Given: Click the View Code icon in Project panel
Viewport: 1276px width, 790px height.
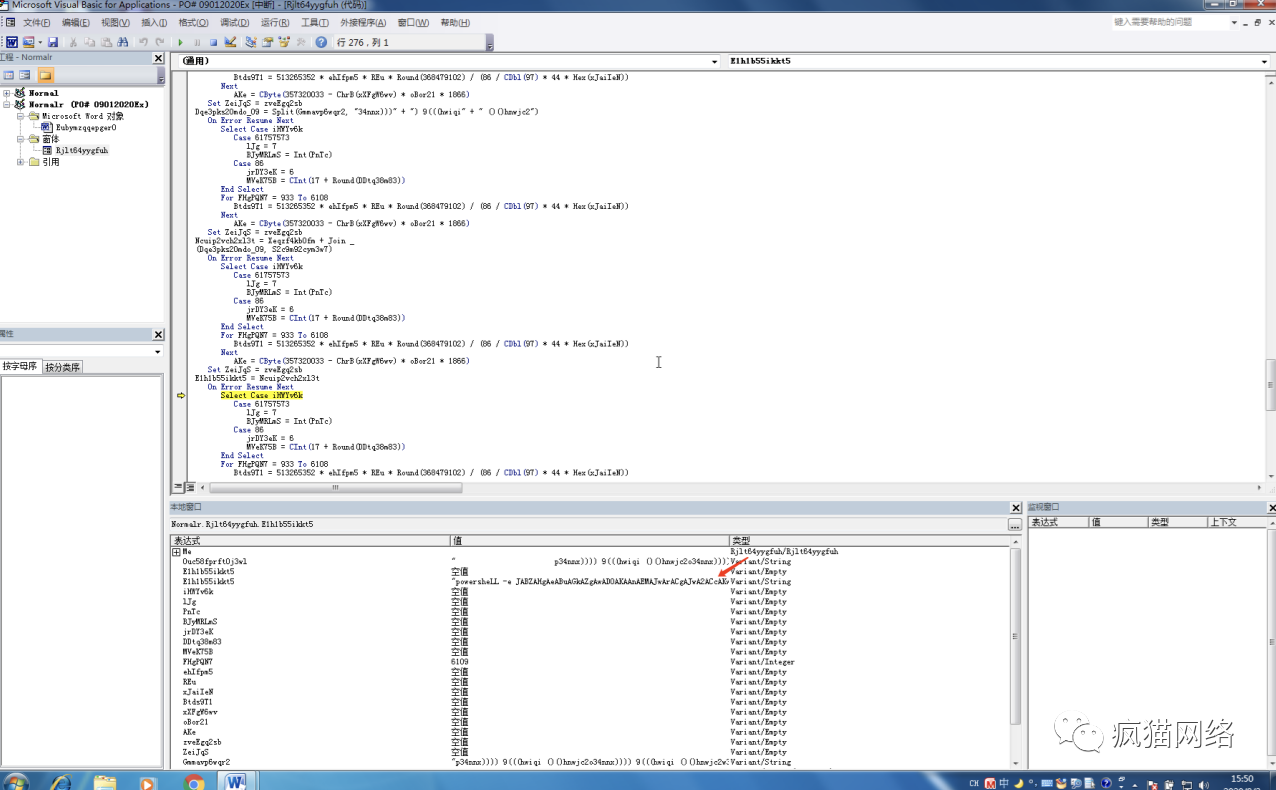Looking at the screenshot, I should tap(9, 75).
